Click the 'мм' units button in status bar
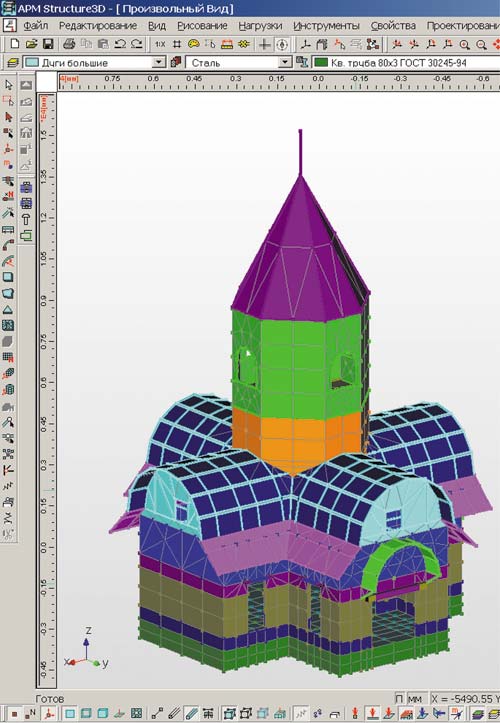 tap(415, 699)
